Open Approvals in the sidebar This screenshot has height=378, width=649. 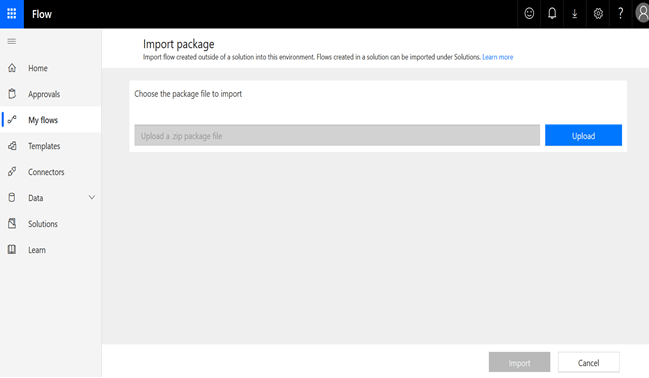(50, 94)
